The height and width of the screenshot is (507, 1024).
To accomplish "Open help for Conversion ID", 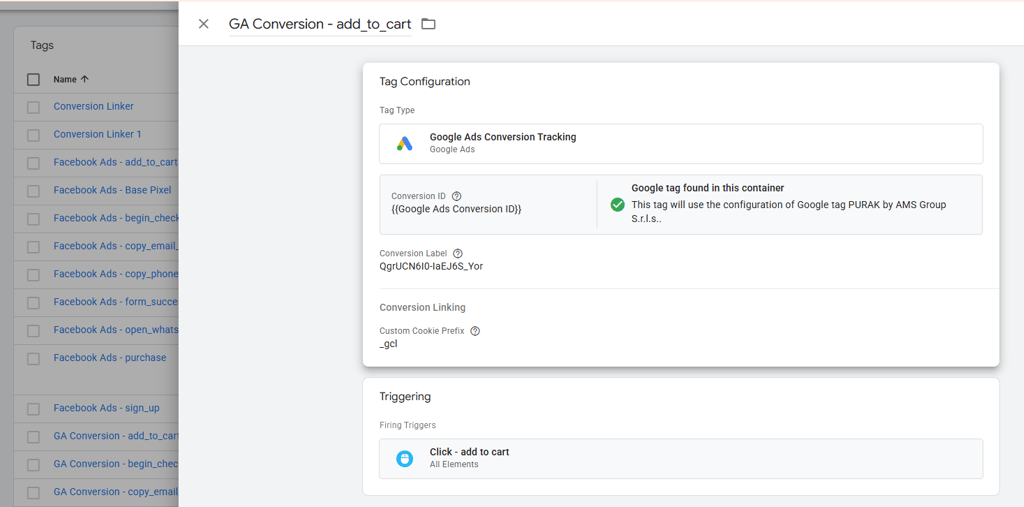I will 457,196.
